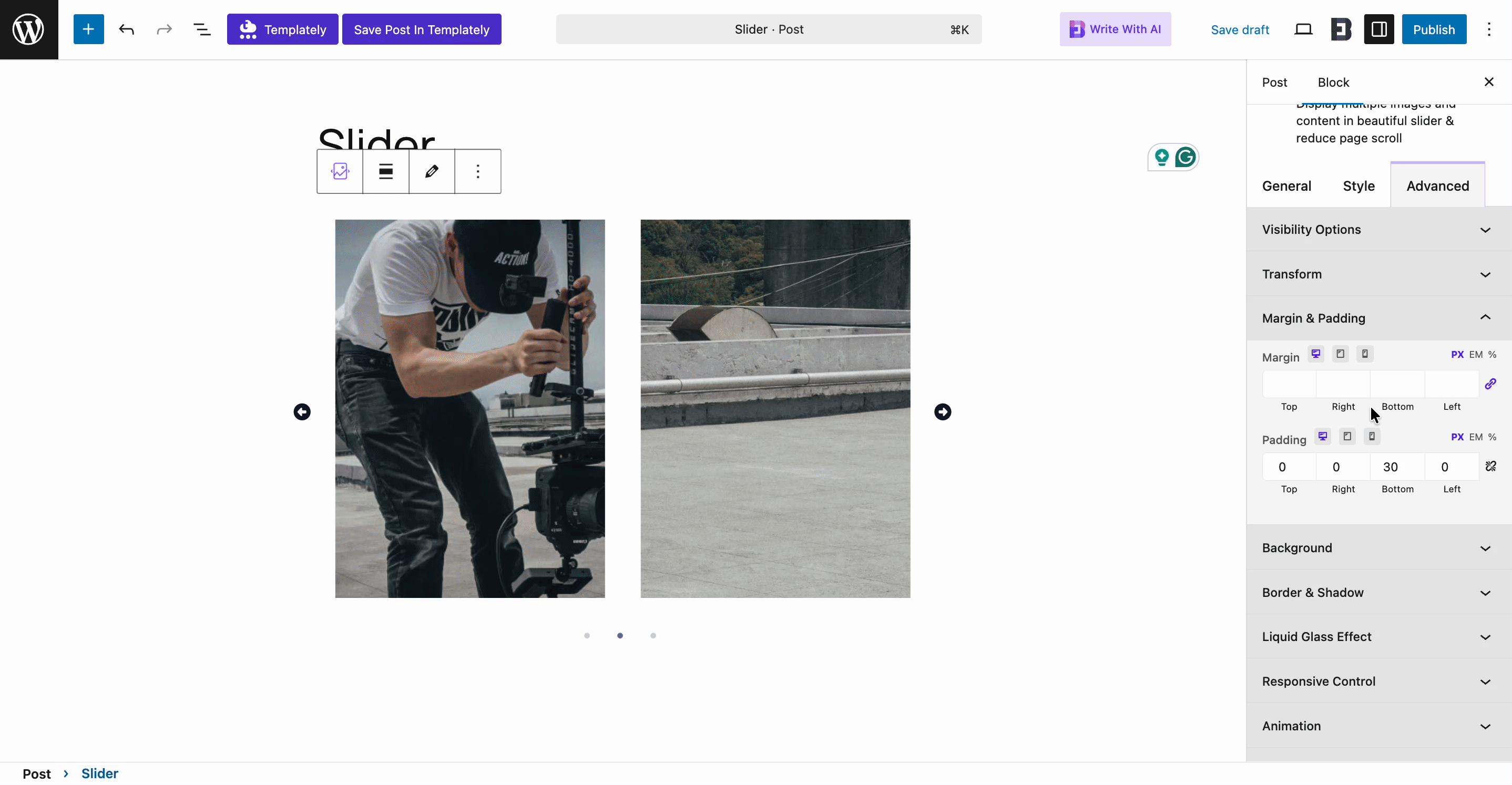The image size is (1512, 785).
Task: Toggle the padding unlinked-values chain icon
Action: coord(1490,467)
